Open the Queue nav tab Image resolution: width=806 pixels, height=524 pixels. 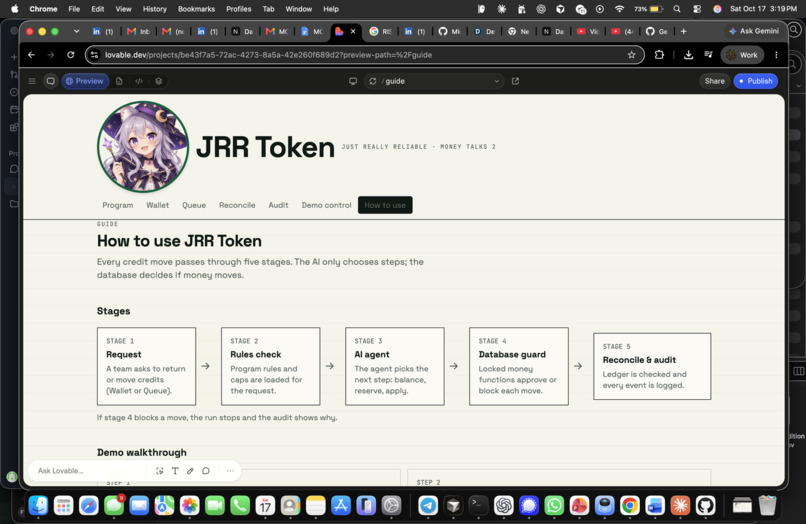click(194, 205)
